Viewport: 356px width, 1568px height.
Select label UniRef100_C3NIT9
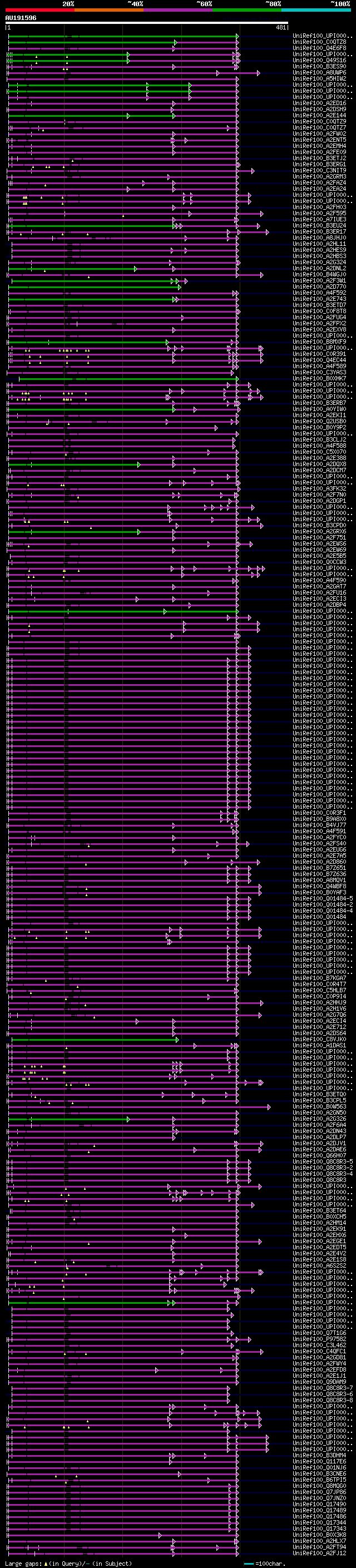pyautogui.click(x=319, y=171)
